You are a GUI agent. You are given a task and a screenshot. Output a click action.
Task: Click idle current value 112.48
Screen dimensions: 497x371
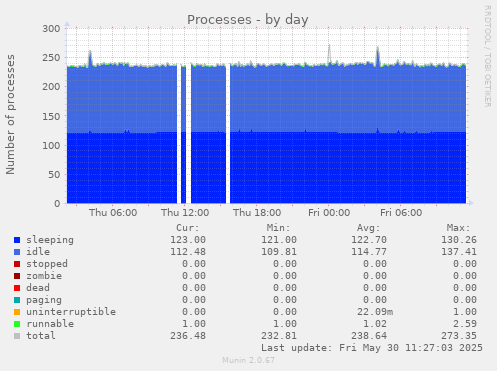[x=188, y=252]
